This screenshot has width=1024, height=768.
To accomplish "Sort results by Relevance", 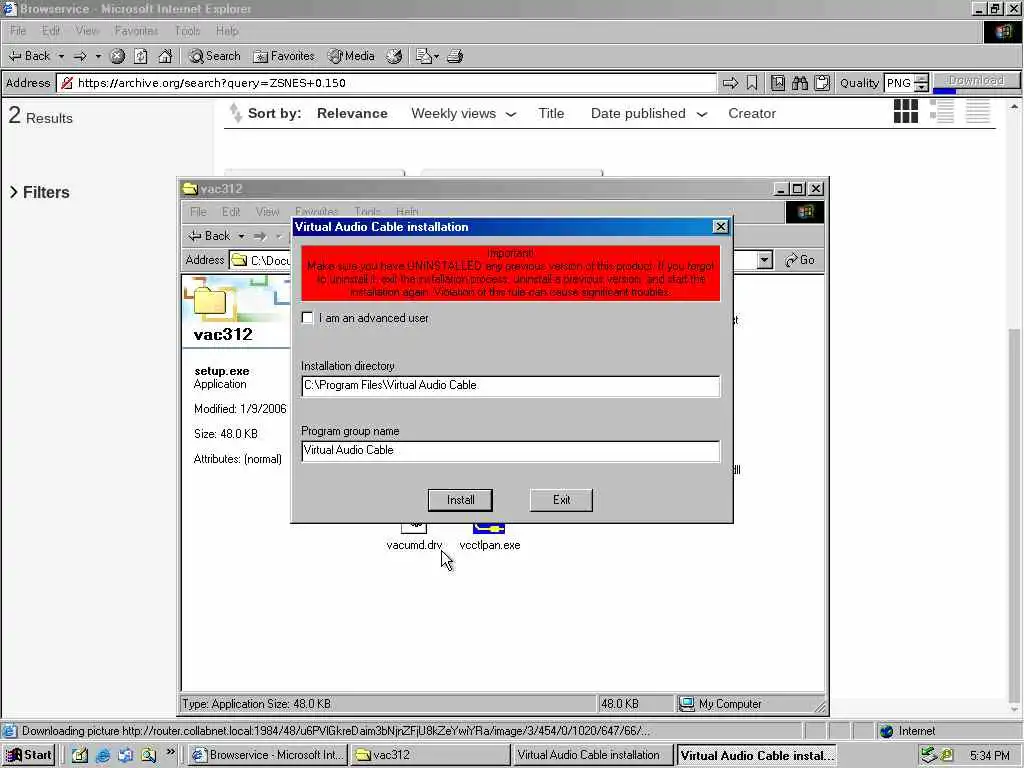I will click(x=352, y=114).
